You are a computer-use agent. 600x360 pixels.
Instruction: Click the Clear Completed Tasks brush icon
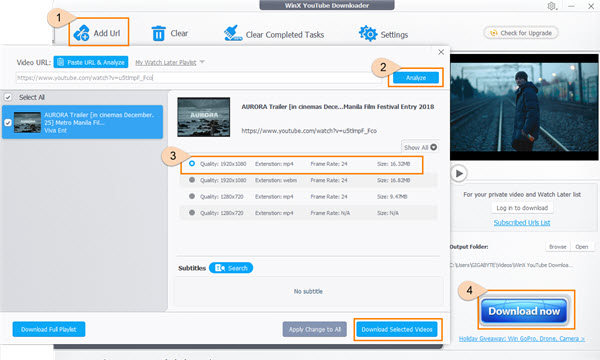pos(233,33)
